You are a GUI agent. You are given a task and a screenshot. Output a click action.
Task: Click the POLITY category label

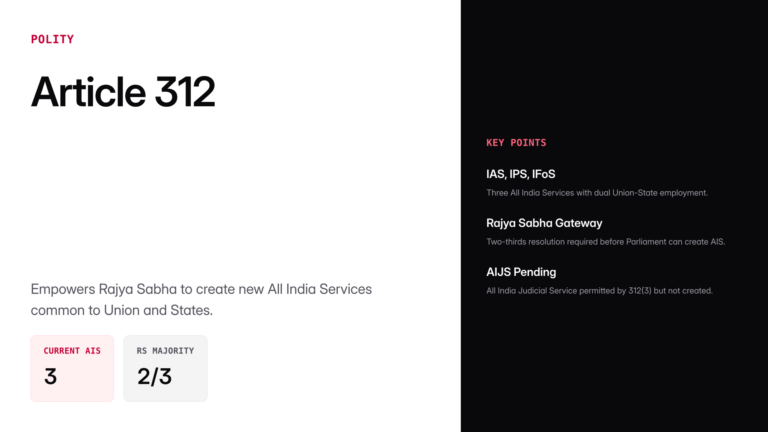pyautogui.click(x=52, y=40)
